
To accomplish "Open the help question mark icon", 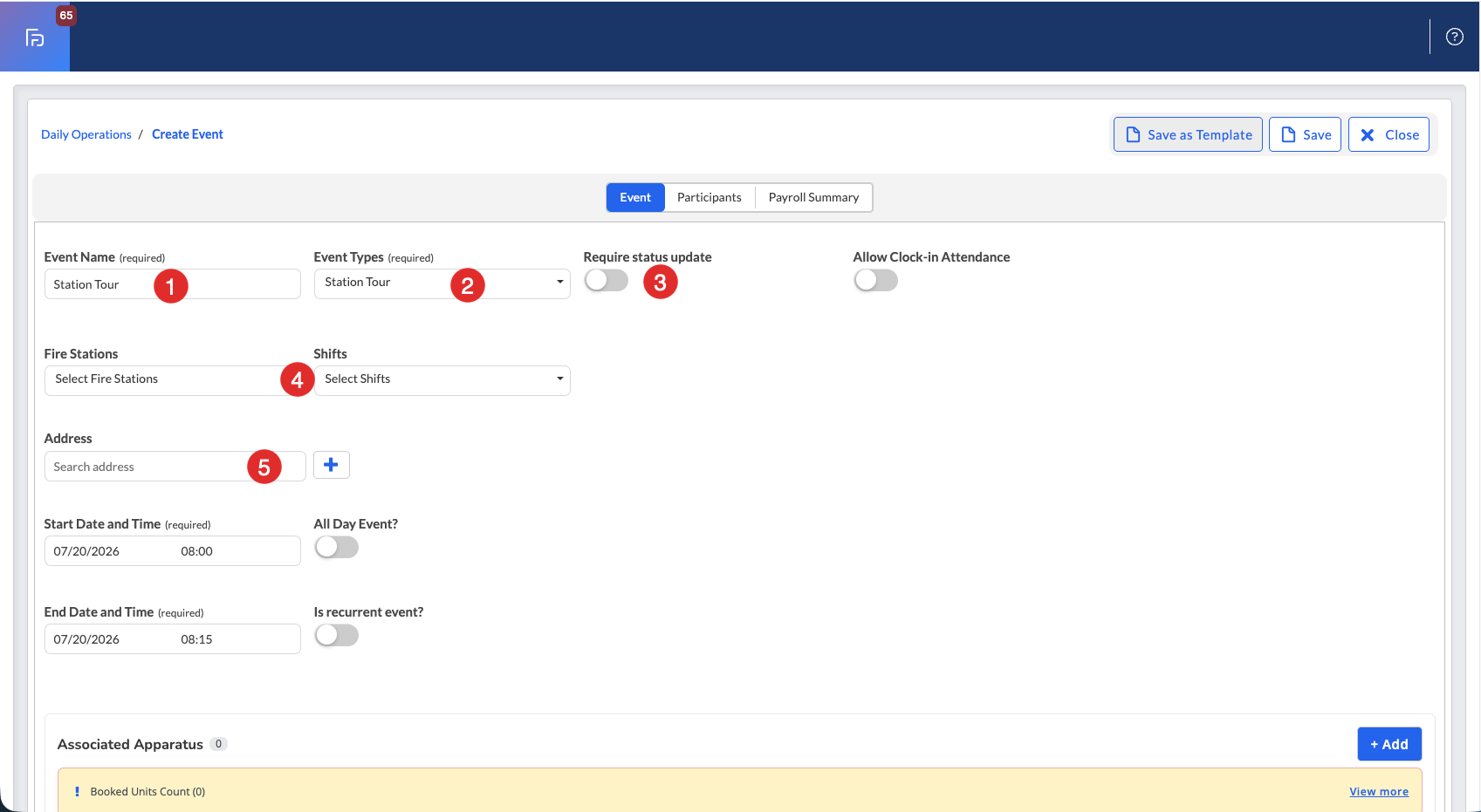I will click(1454, 37).
